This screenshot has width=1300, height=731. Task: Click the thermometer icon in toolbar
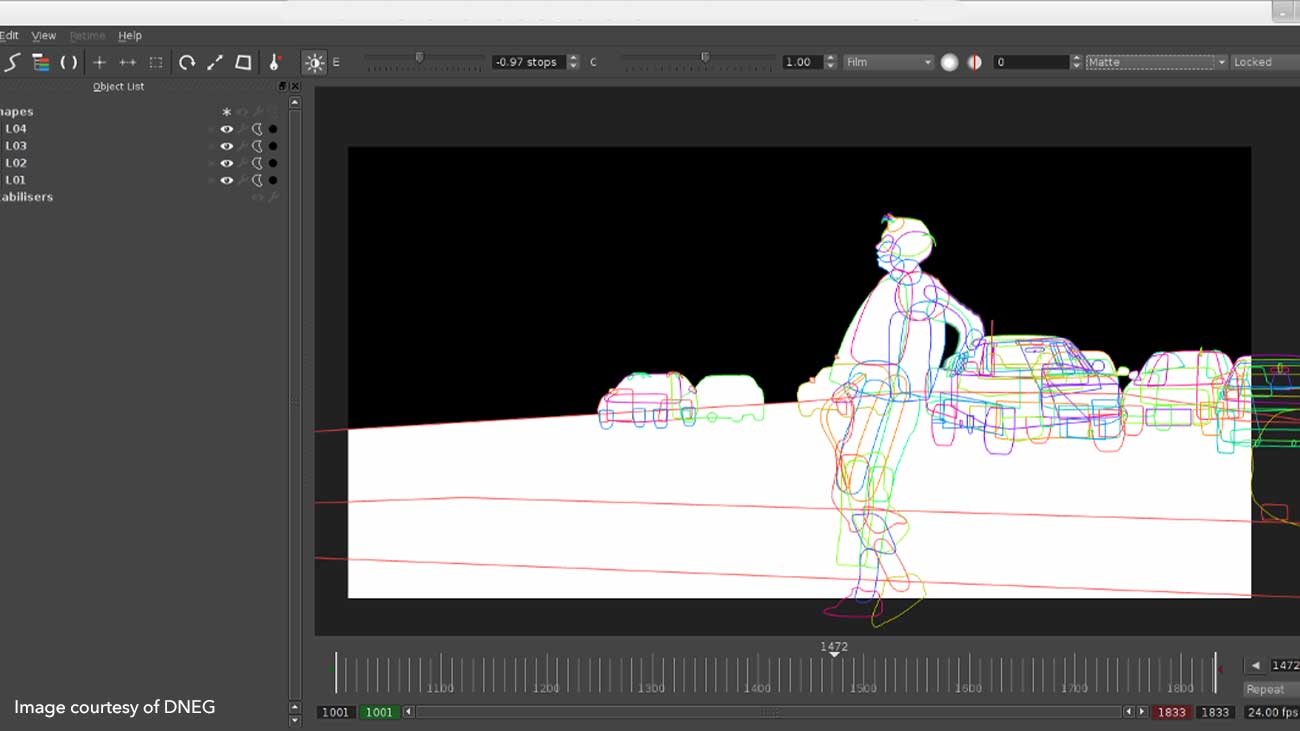(274, 62)
